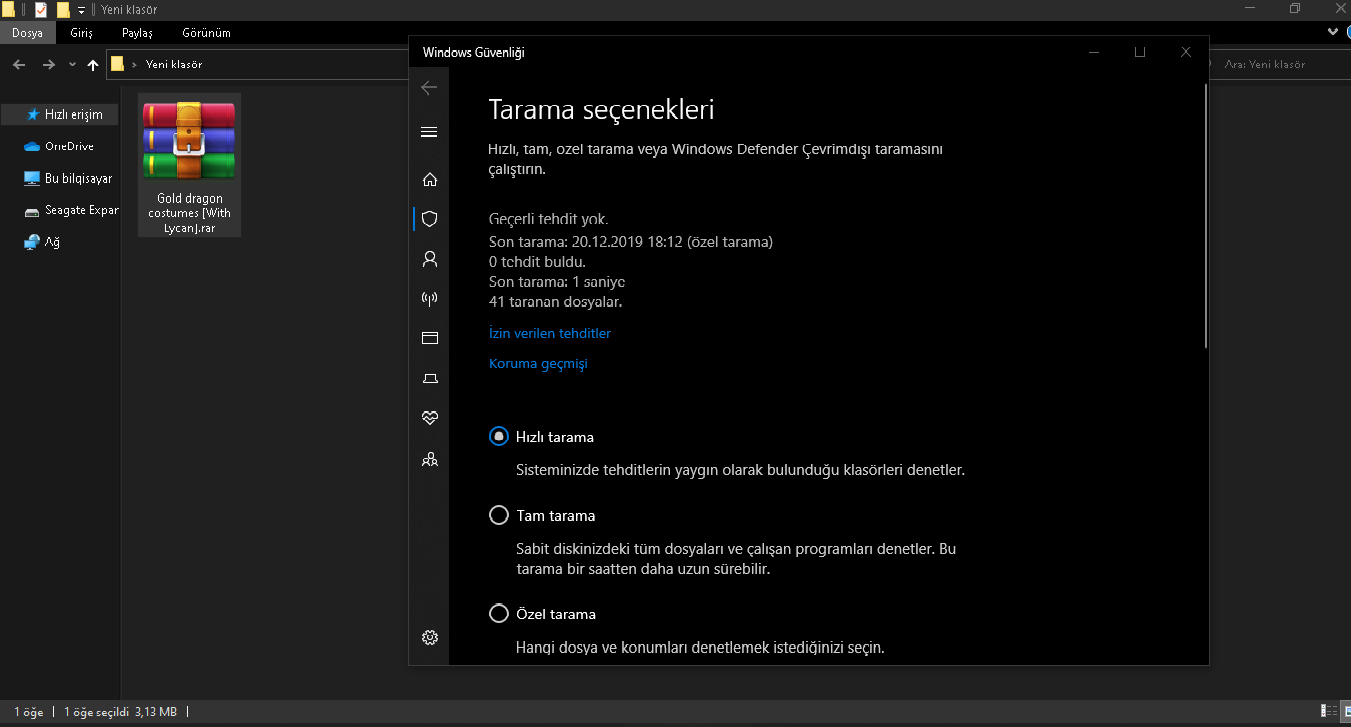The width and height of the screenshot is (1351, 727).
Task: Click the properties checkmark icon in Explorer title bar
Action: [41, 10]
